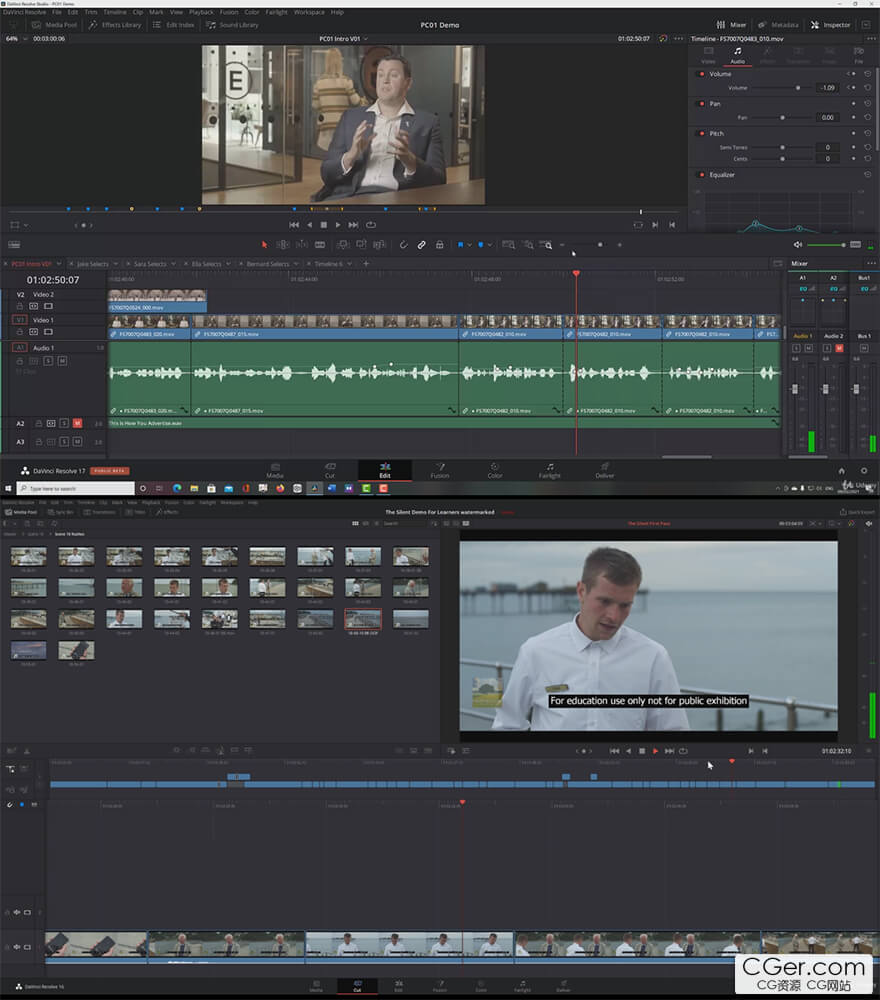
Task: Switch to the Fusion page
Action: coord(440,471)
